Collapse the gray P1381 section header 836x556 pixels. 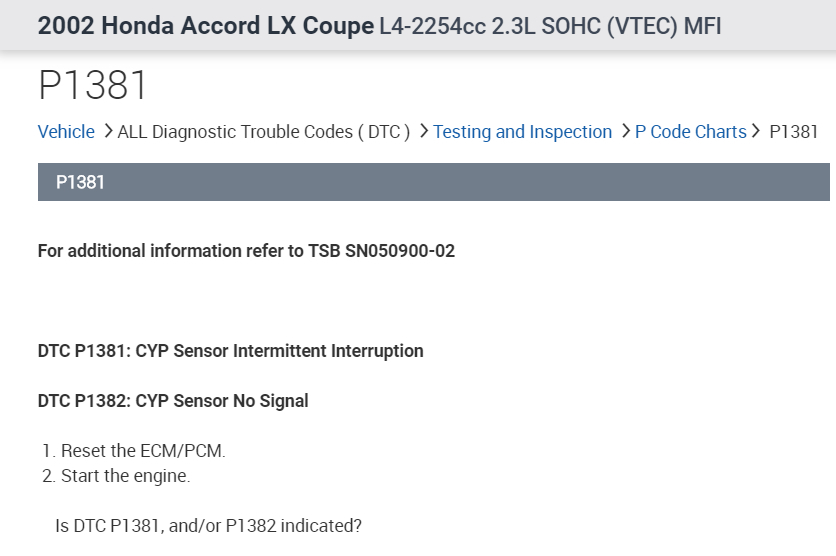[x=433, y=182]
